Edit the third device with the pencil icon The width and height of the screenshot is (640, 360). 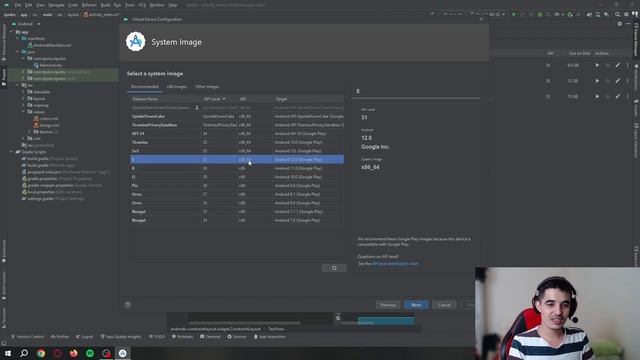coord(618,97)
